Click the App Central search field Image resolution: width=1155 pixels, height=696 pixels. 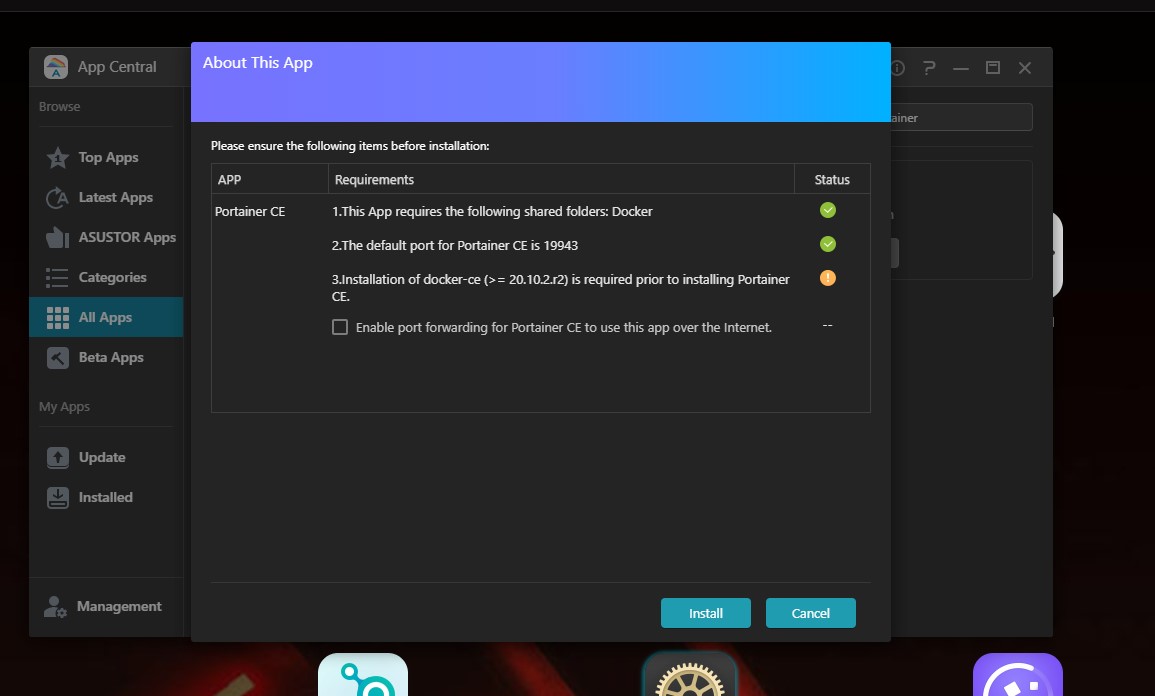click(x=961, y=118)
